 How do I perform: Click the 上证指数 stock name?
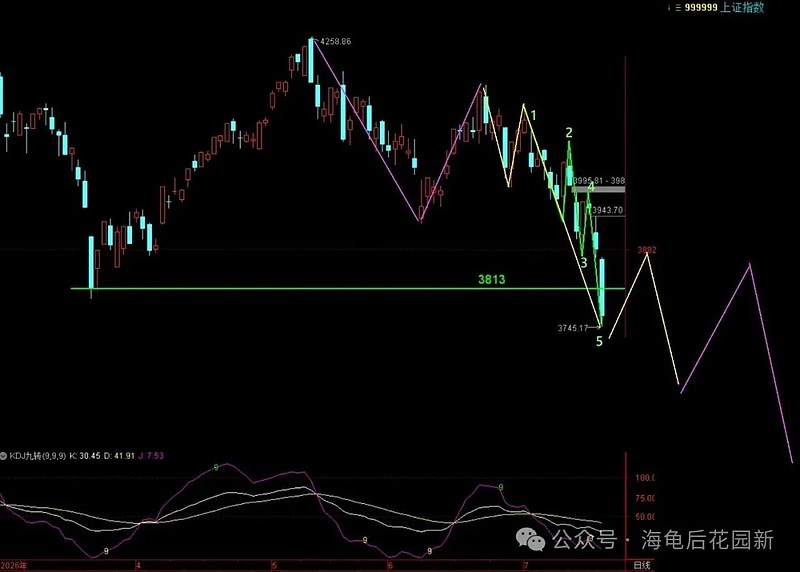point(742,8)
